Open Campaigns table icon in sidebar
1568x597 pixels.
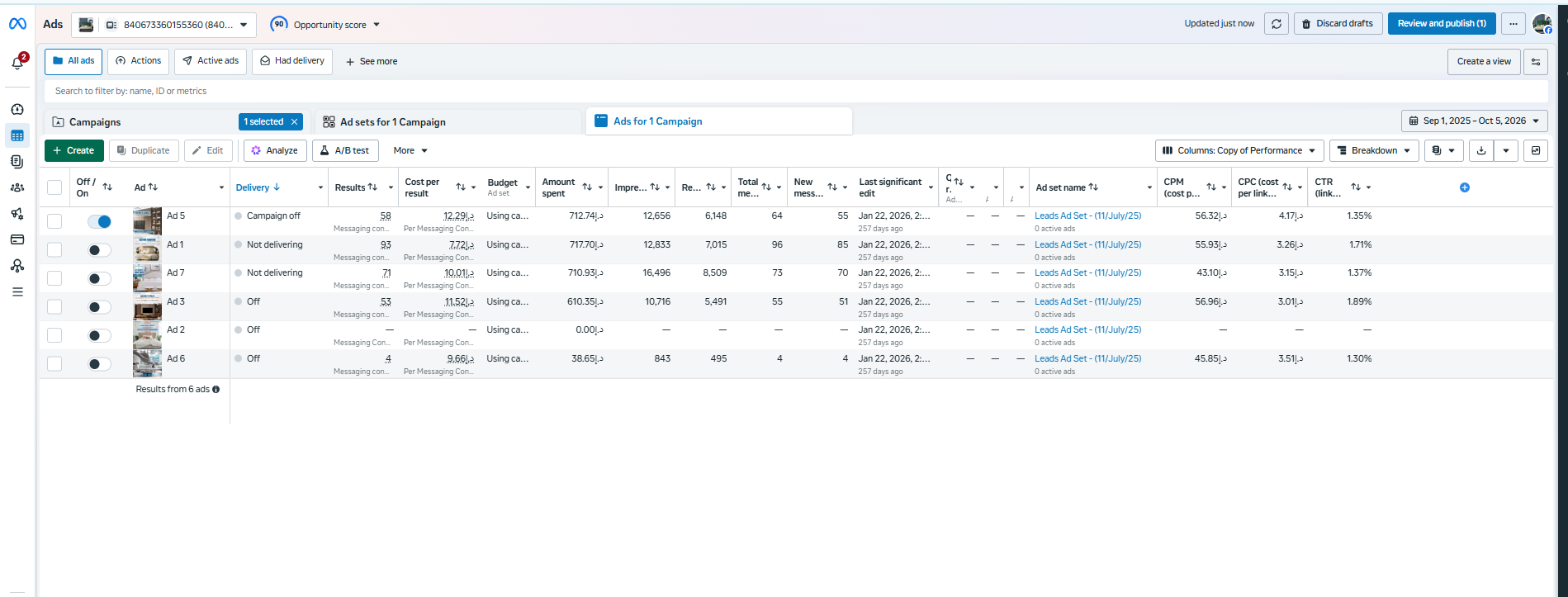(17, 135)
